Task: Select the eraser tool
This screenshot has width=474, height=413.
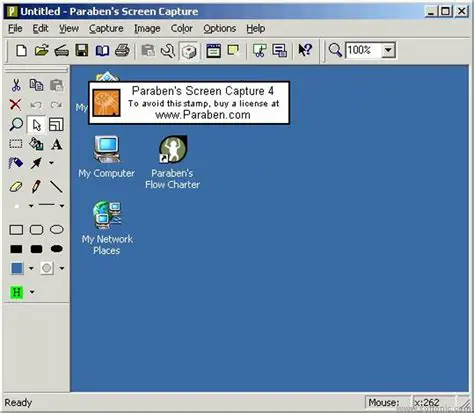Action: pos(16,187)
